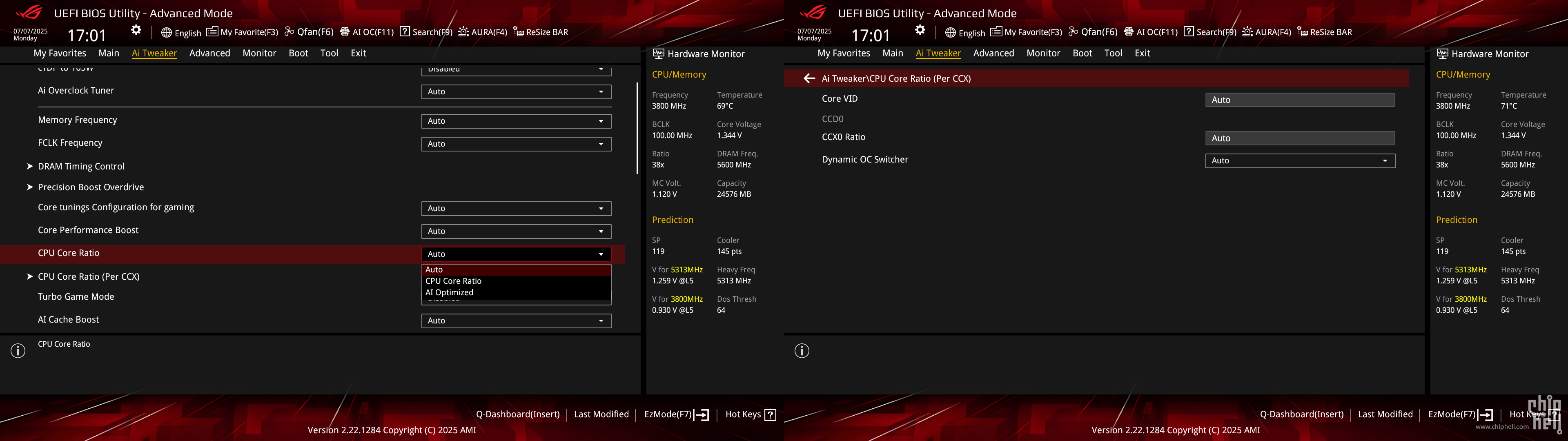Click the settings gear icon in right BIOS screen
The width and height of the screenshot is (1568, 441).
click(920, 31)
